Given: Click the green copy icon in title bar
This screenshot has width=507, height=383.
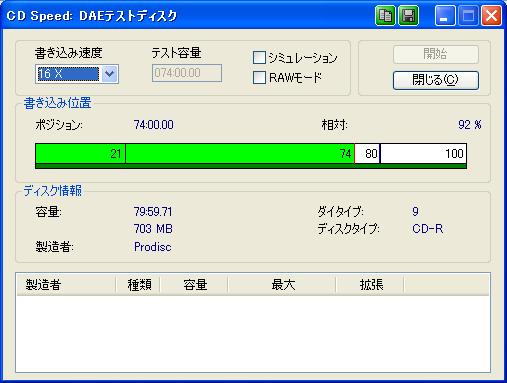Looking at the screenshot, I should coord(385,15).
